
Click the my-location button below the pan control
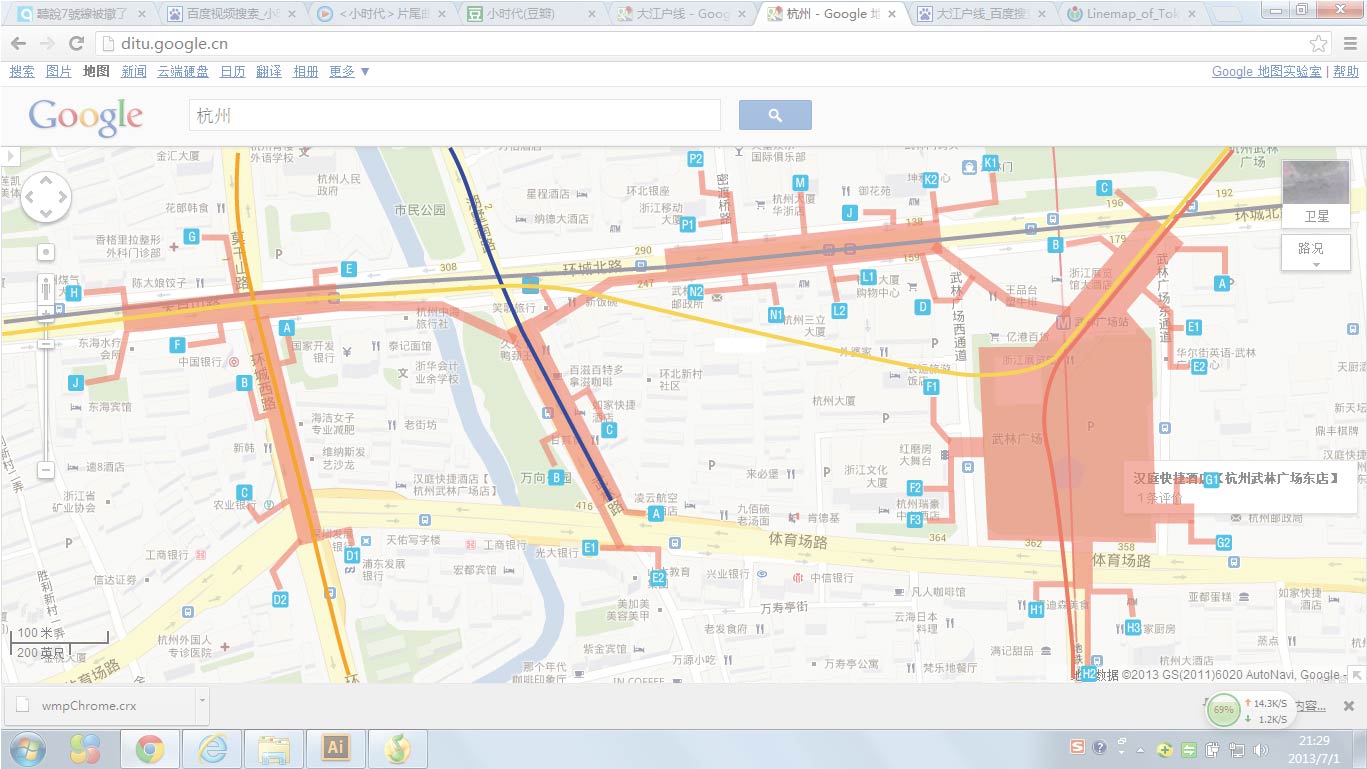point(46,252)
